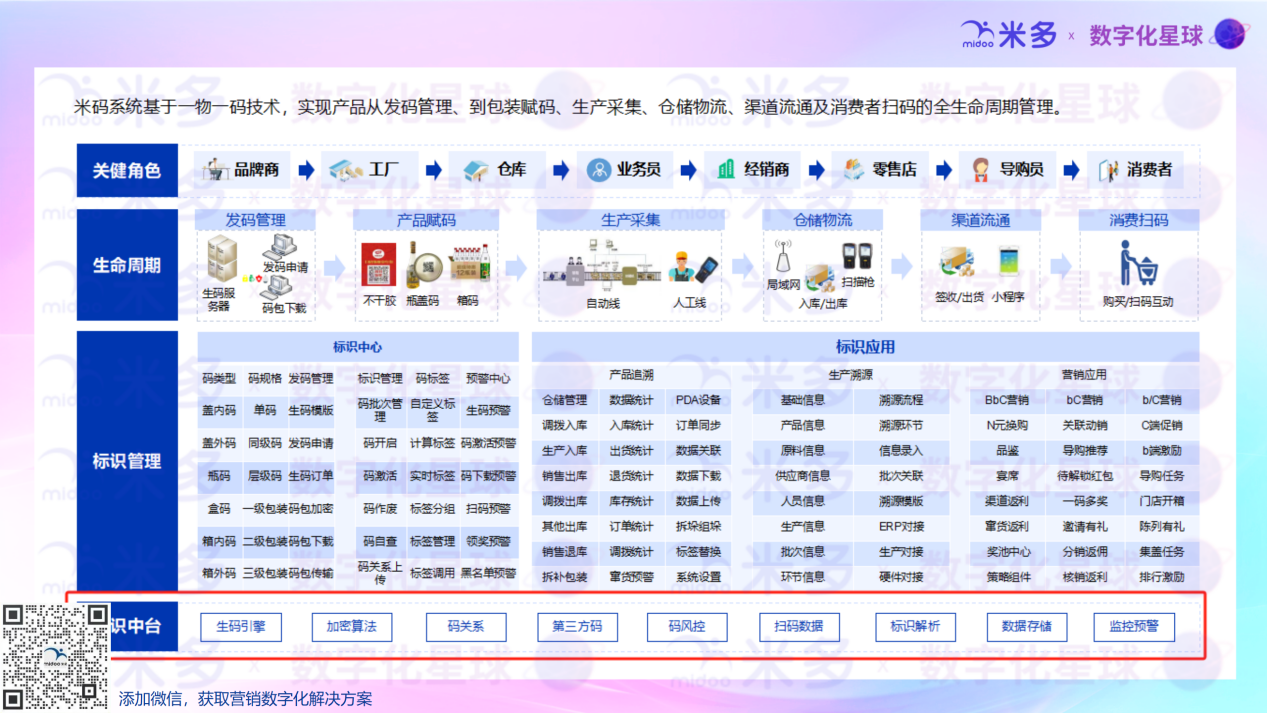Click the 生码服务器 server icon
This screenshot has width=1267, height=713.
[x=220, y=262]
